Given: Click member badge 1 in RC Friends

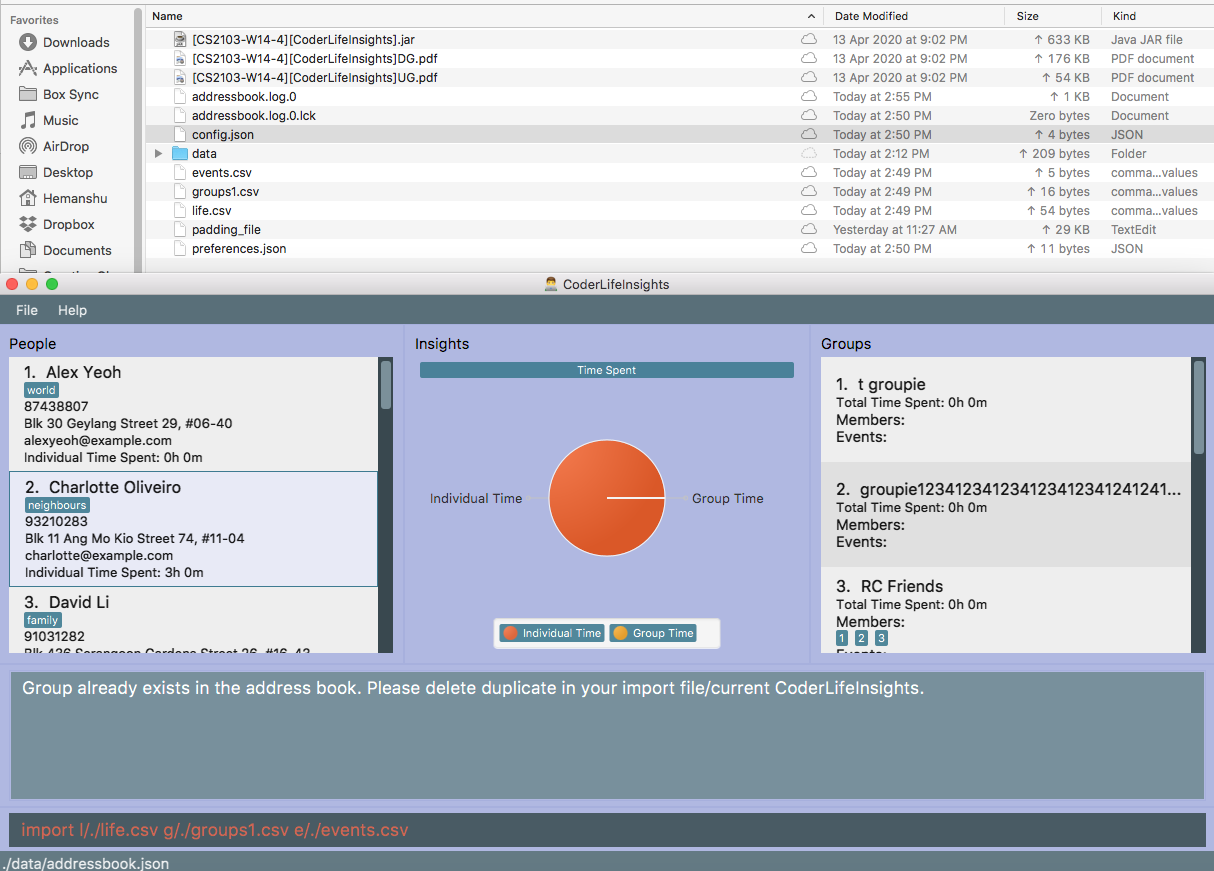Looking at the screenshot, I should 842,638.
